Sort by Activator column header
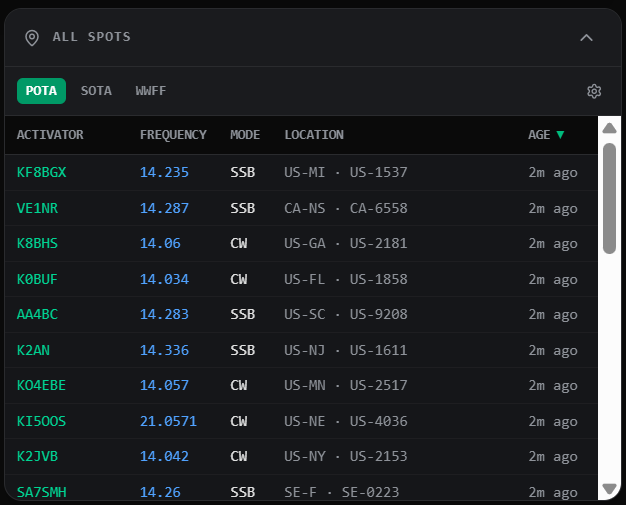Image resolution: width=626 pixels, height=505 pixels. pyautogui.click(x=50, y=135)
